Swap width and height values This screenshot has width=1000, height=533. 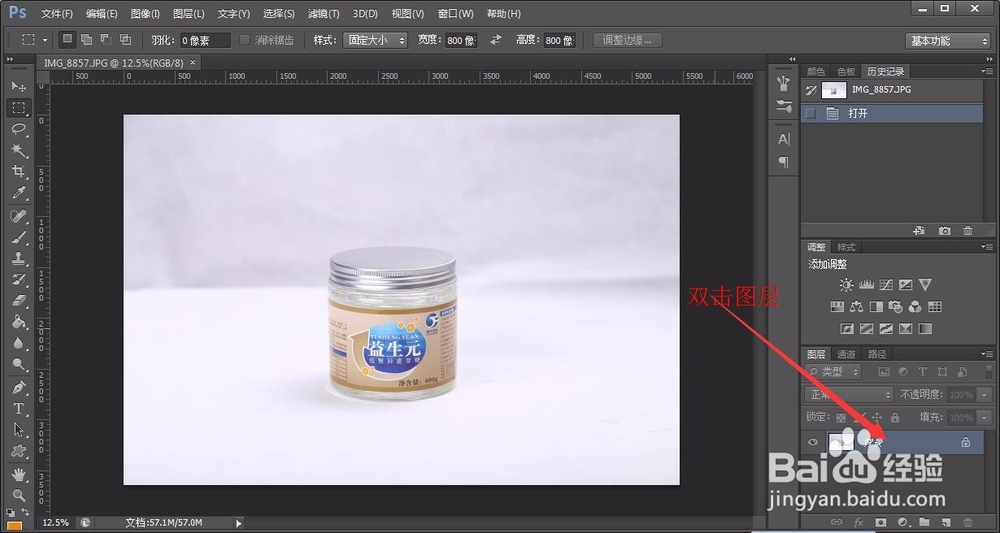(496, 40)
